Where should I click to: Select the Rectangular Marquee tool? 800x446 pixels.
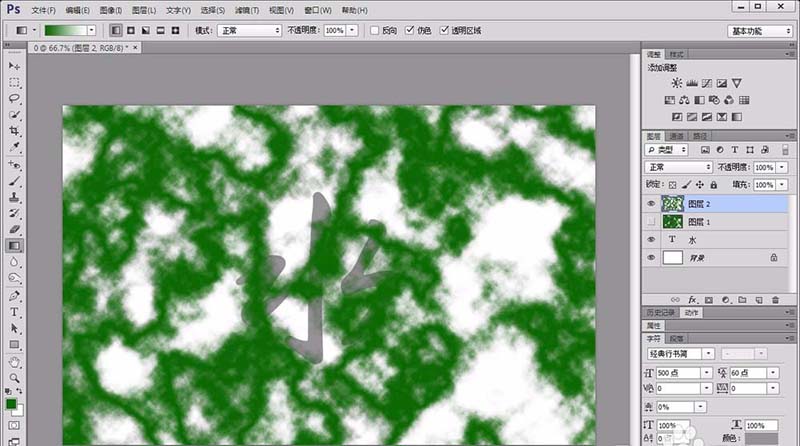click(x=14, y=83)
